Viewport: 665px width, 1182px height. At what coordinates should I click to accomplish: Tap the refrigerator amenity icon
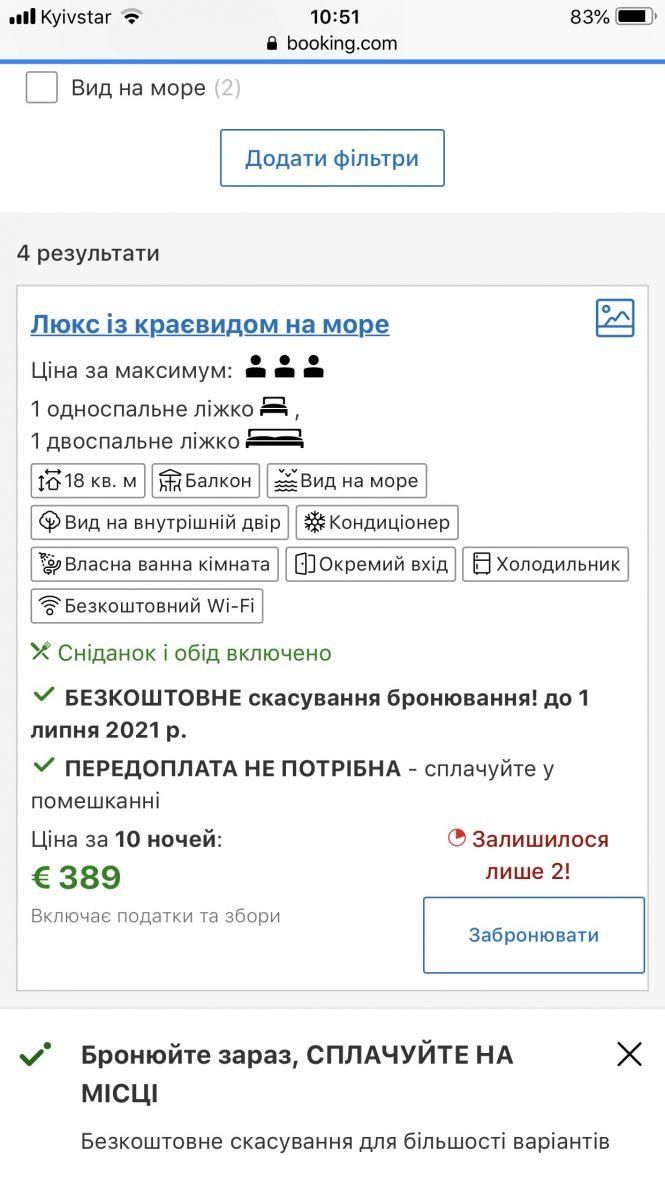[481, 564]
